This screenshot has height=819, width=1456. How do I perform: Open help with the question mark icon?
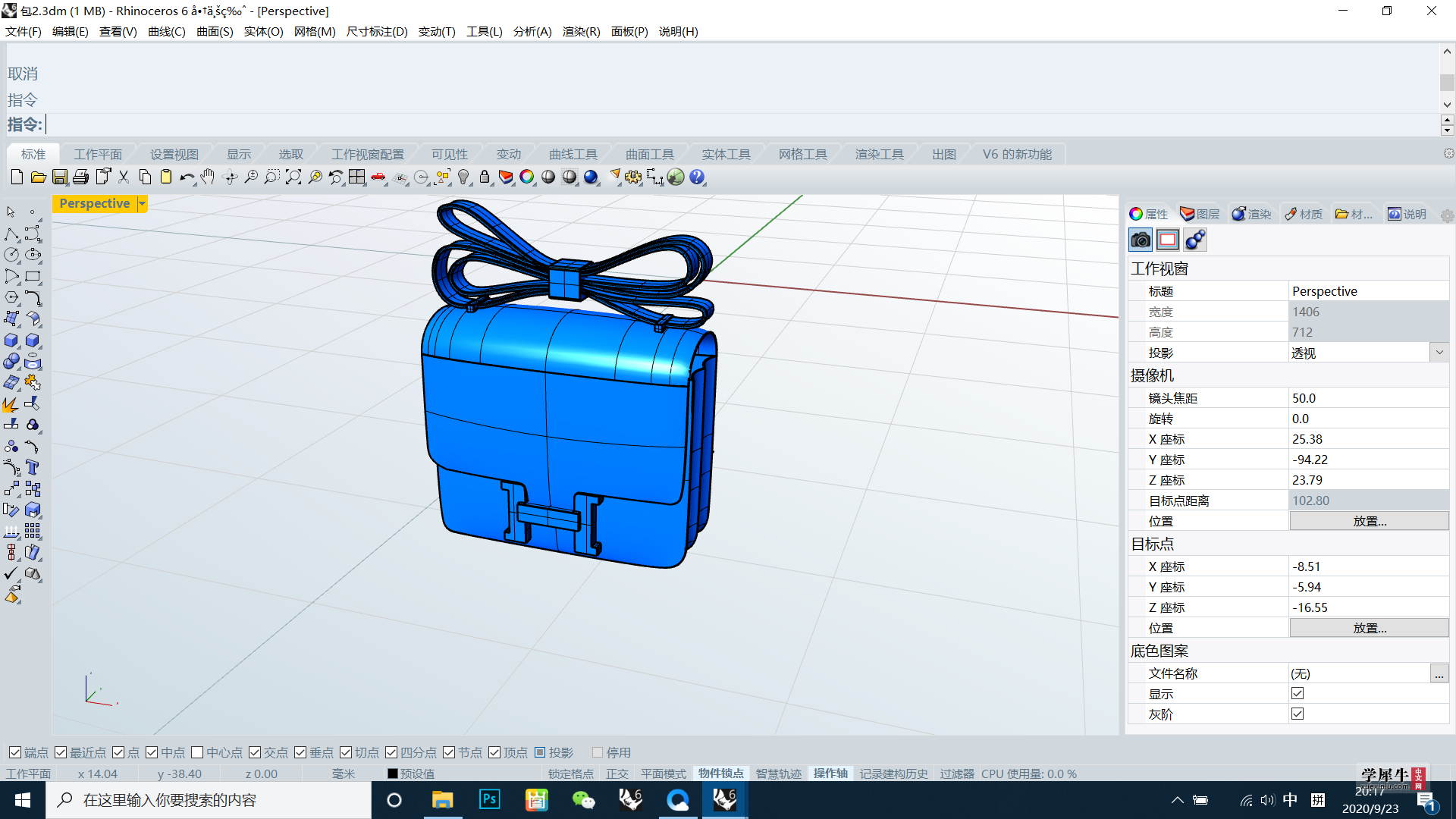pyautogui.click(x=697, y=177)
